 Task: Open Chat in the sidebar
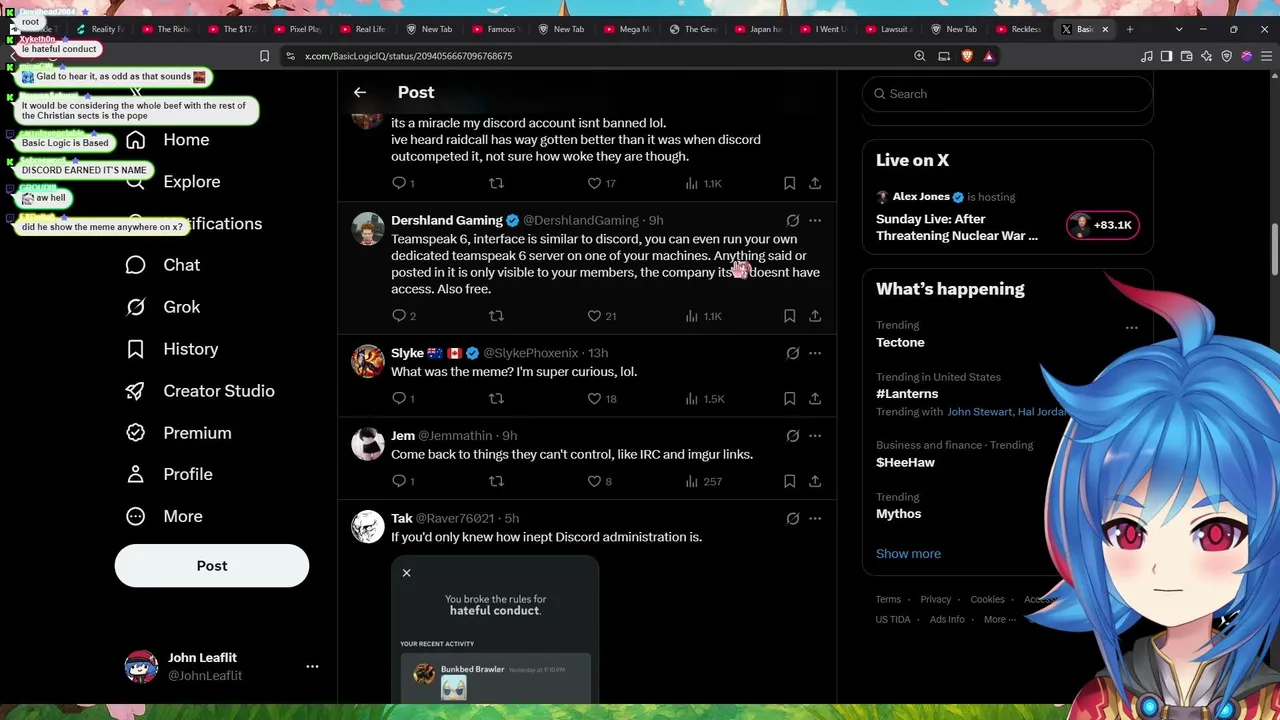pos(162,265)
